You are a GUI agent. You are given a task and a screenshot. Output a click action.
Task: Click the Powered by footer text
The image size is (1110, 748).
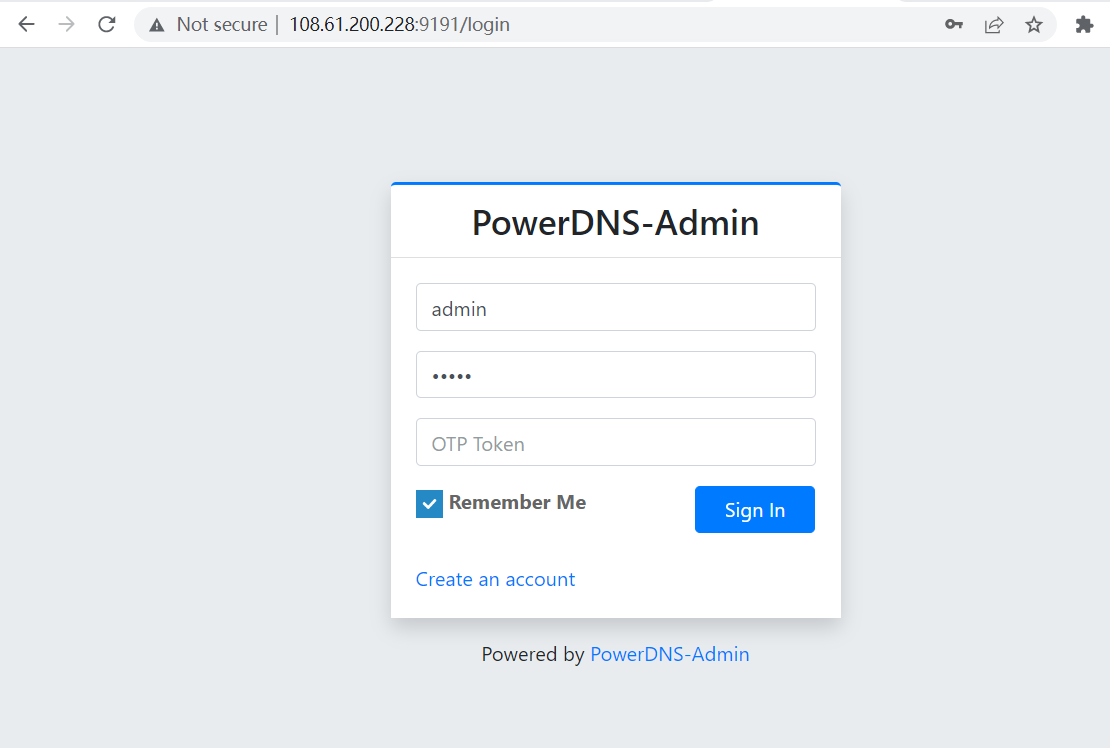point(532,655)
